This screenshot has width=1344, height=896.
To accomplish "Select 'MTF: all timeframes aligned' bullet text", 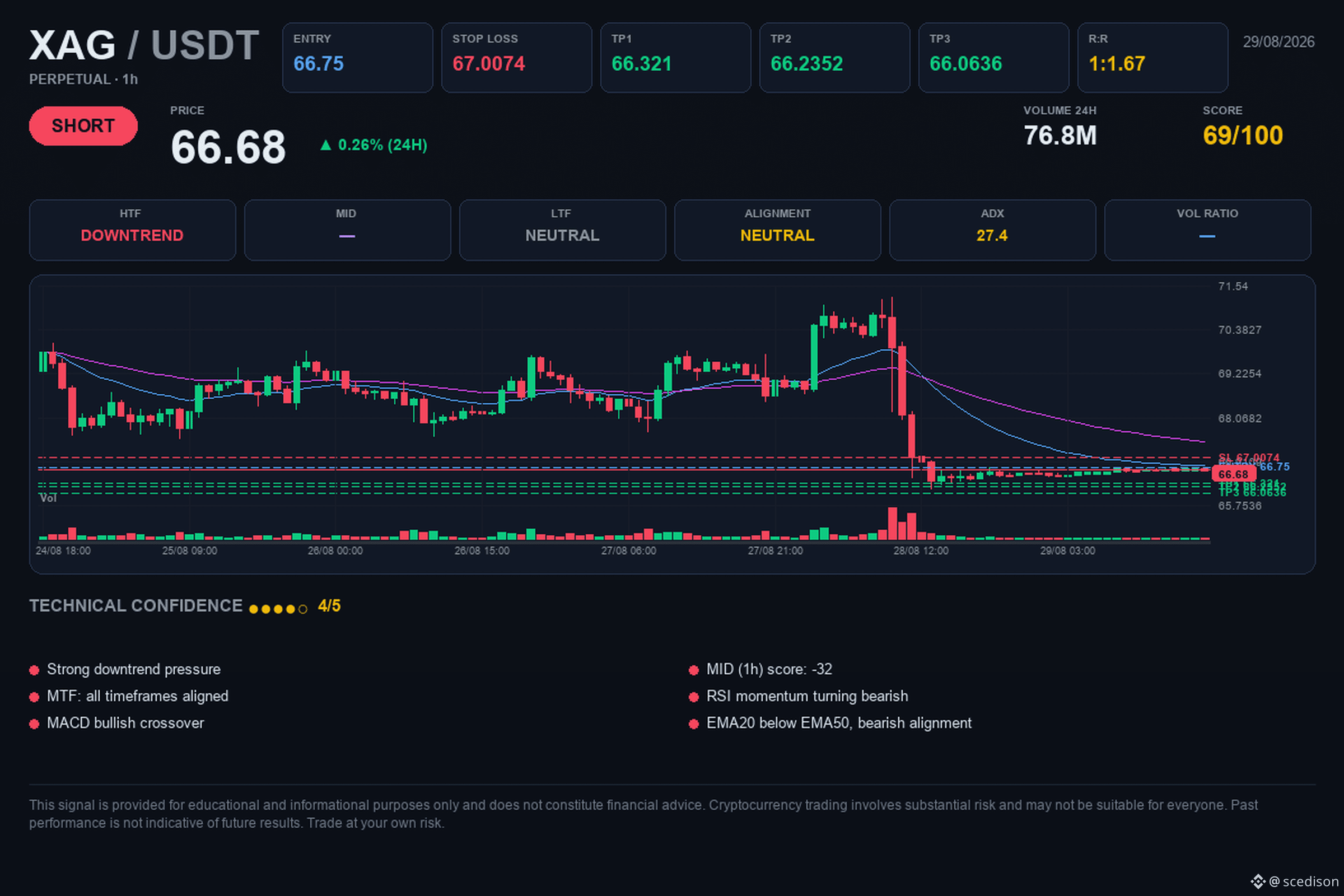I will point(138,697).
